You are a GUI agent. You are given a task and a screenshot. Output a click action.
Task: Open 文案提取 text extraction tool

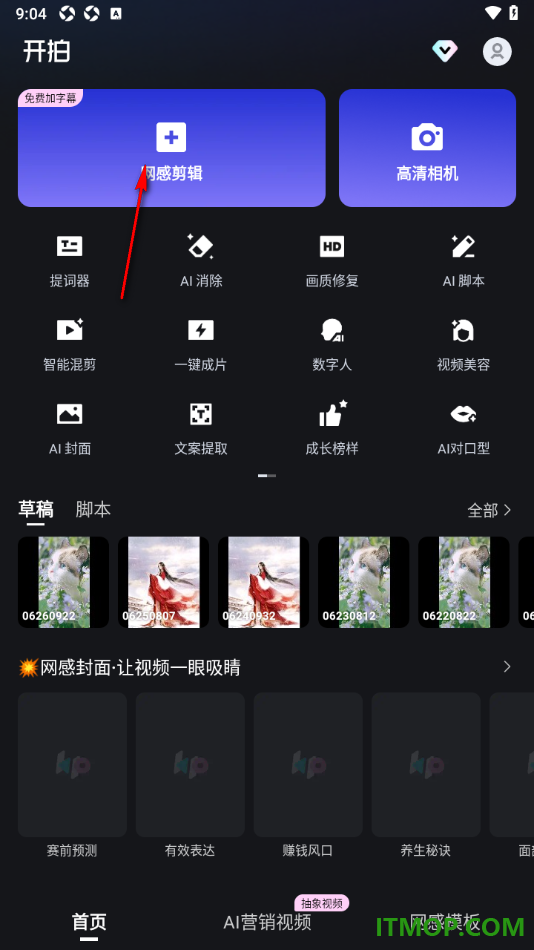tap(201, 429)
